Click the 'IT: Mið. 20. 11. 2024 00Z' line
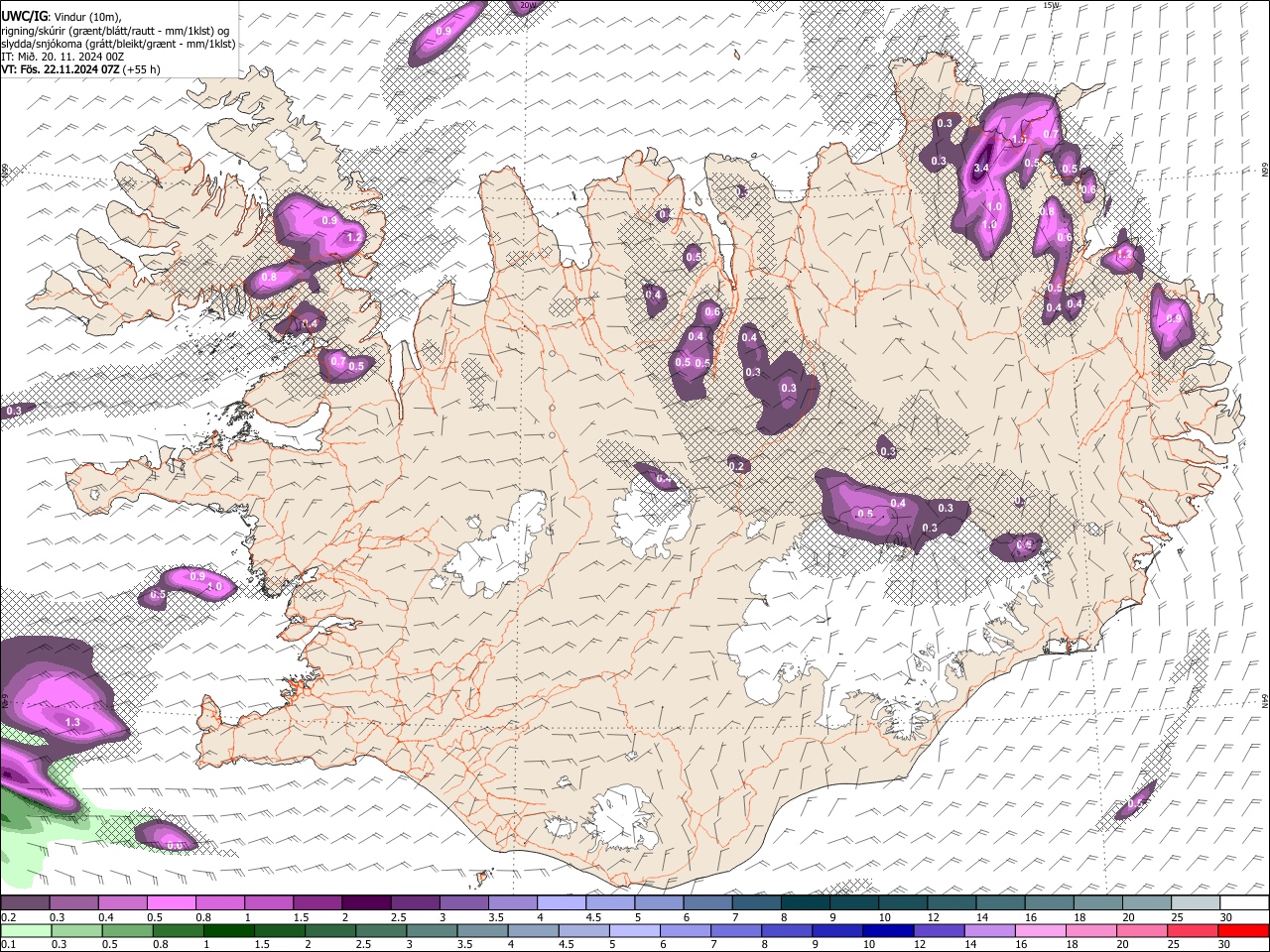This screenshot has width=1270, height=952. (x=63, y=57)
